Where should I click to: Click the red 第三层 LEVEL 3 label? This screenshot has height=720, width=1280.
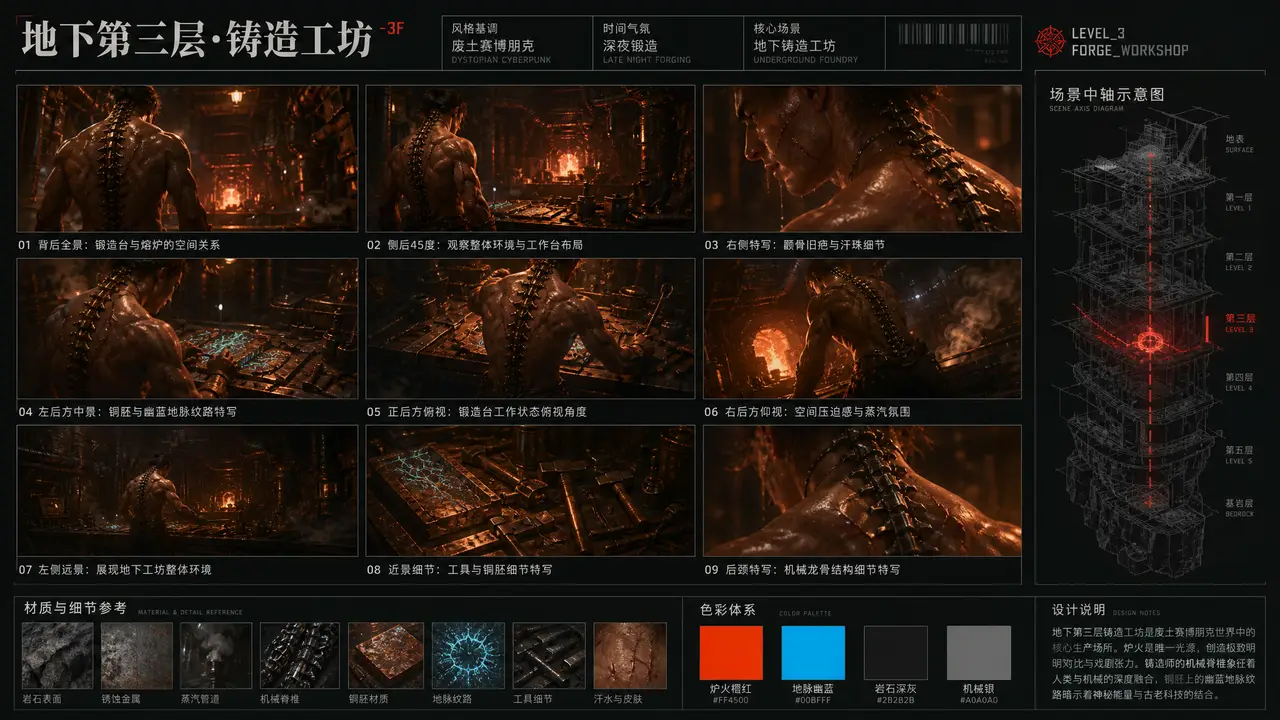pyautogui.click(x=1238, y=322)
